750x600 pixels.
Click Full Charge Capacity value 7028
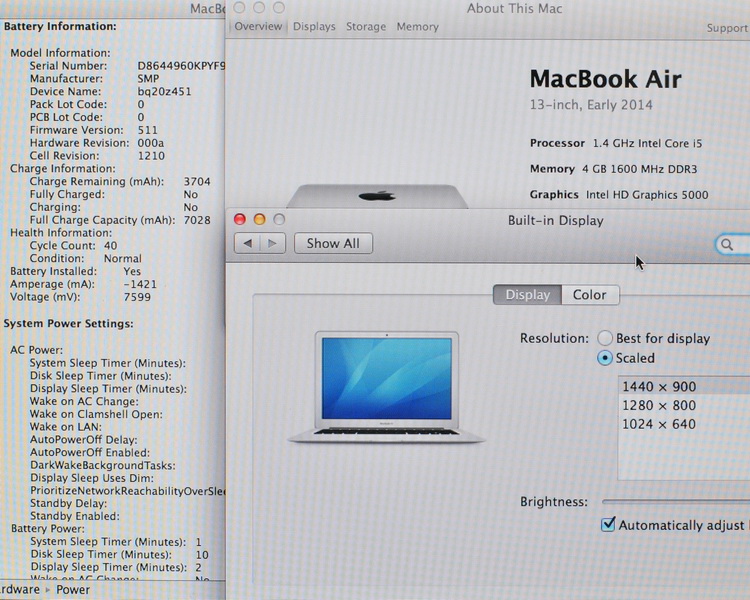197,220
